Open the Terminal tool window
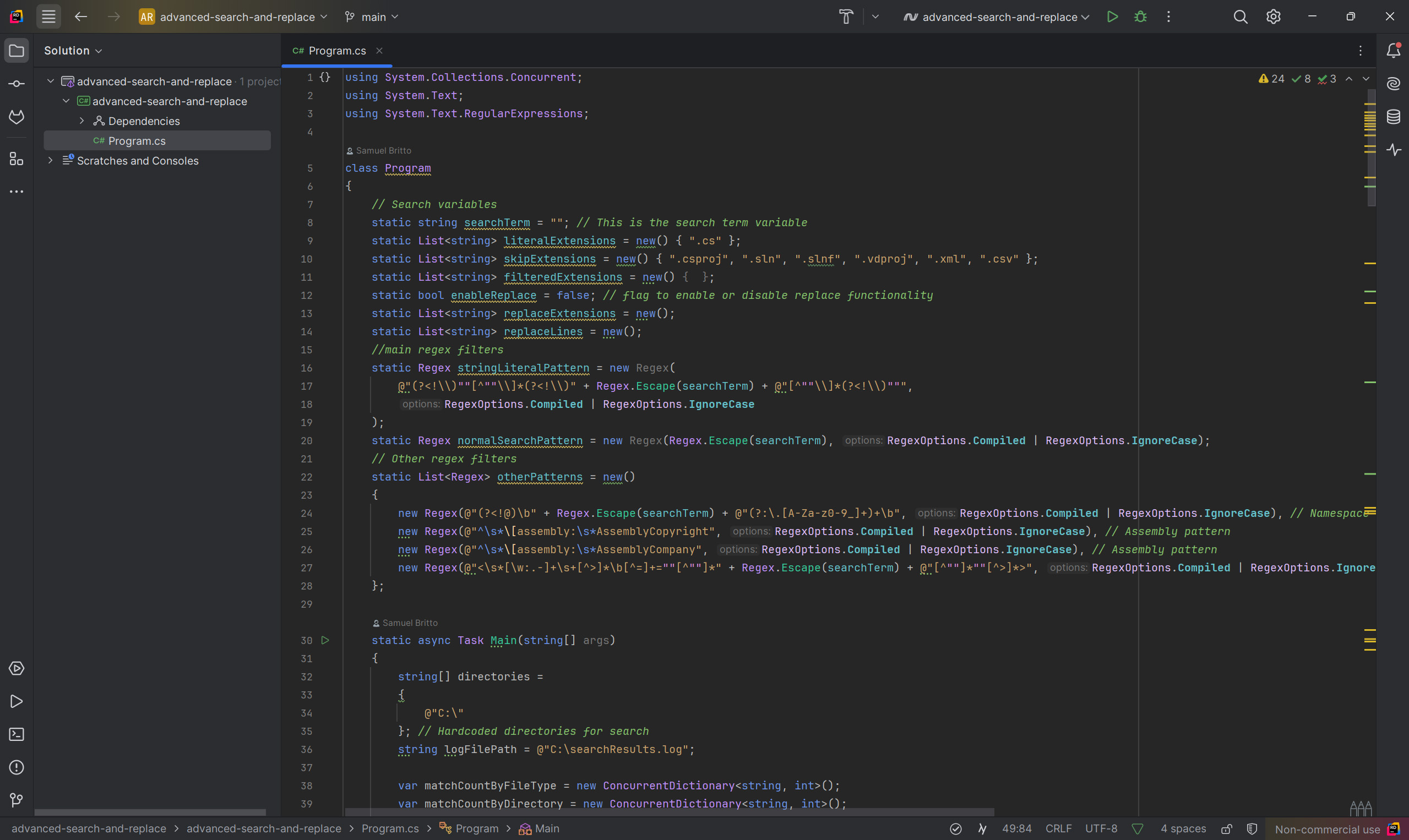This screenshot has height=840, width=1409. click(x=17, y=734)
